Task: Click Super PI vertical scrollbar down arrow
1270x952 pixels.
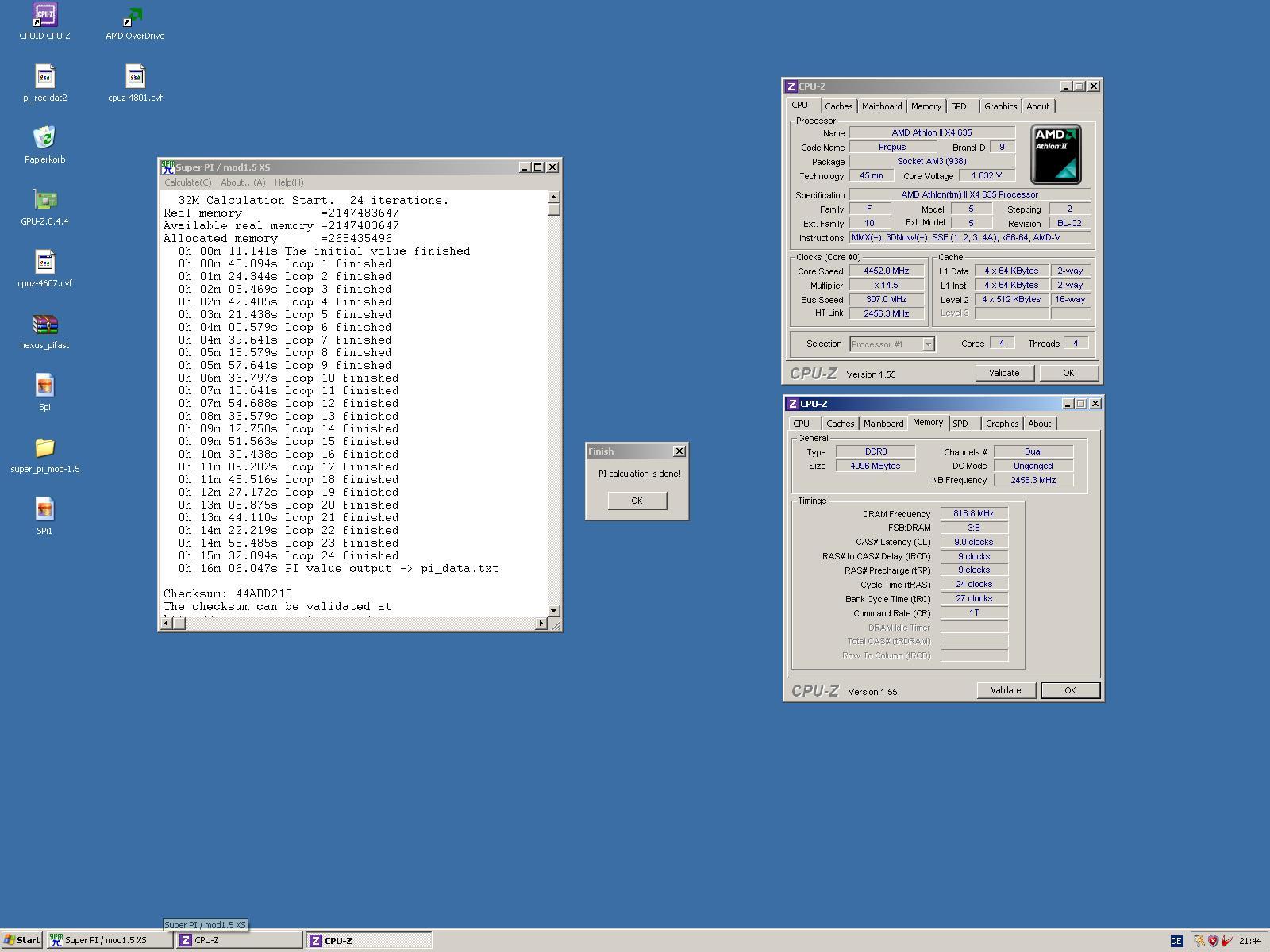Action: (x=554, y=610)
